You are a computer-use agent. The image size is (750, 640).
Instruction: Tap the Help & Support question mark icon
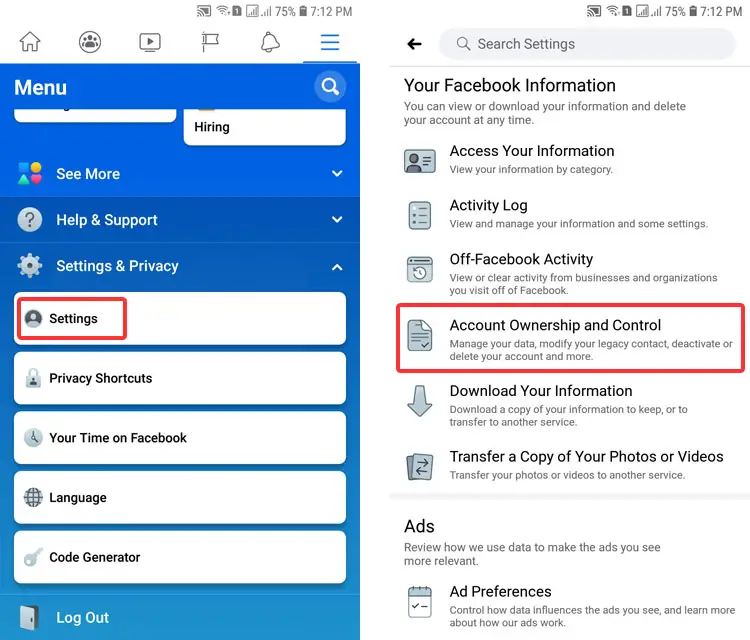(30, 220)
